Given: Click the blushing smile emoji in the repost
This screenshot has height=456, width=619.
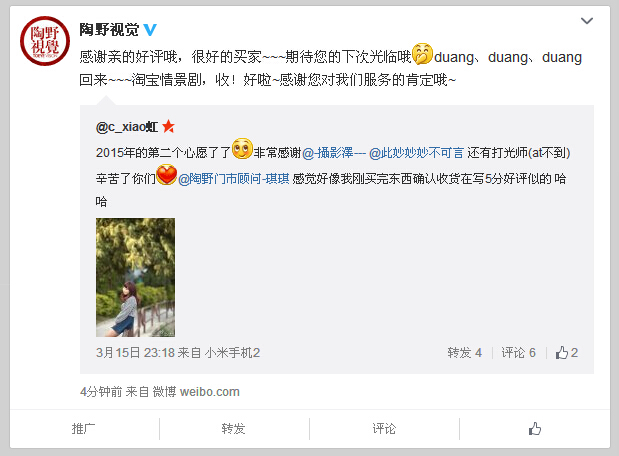Looking at the screenshot, I should [242, 149].
